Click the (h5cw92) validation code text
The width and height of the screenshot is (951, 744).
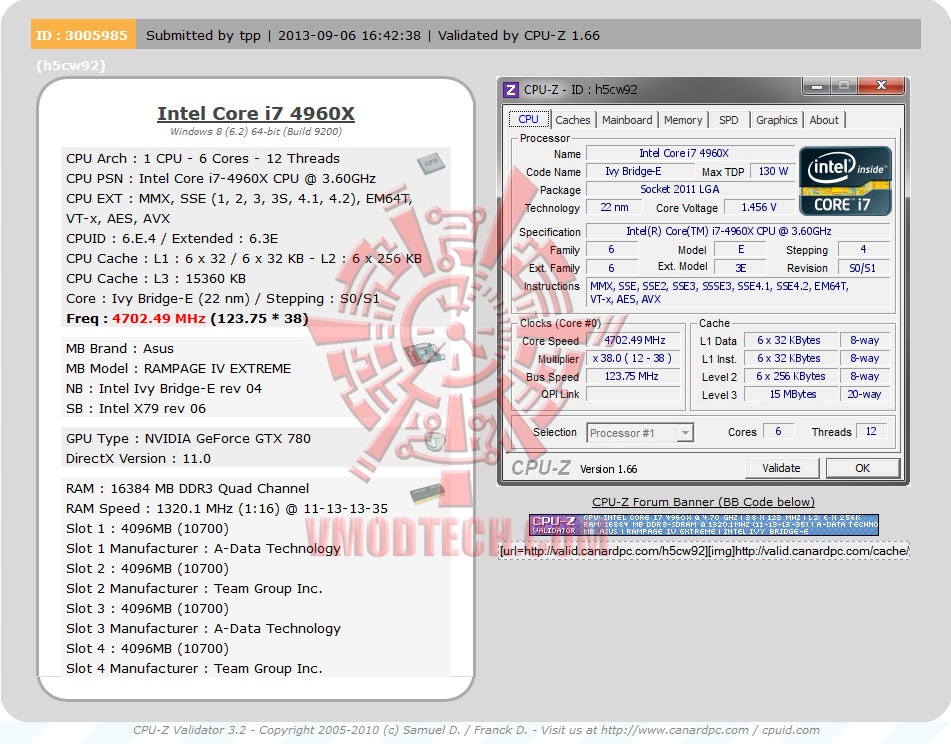(x=71, y=65)
